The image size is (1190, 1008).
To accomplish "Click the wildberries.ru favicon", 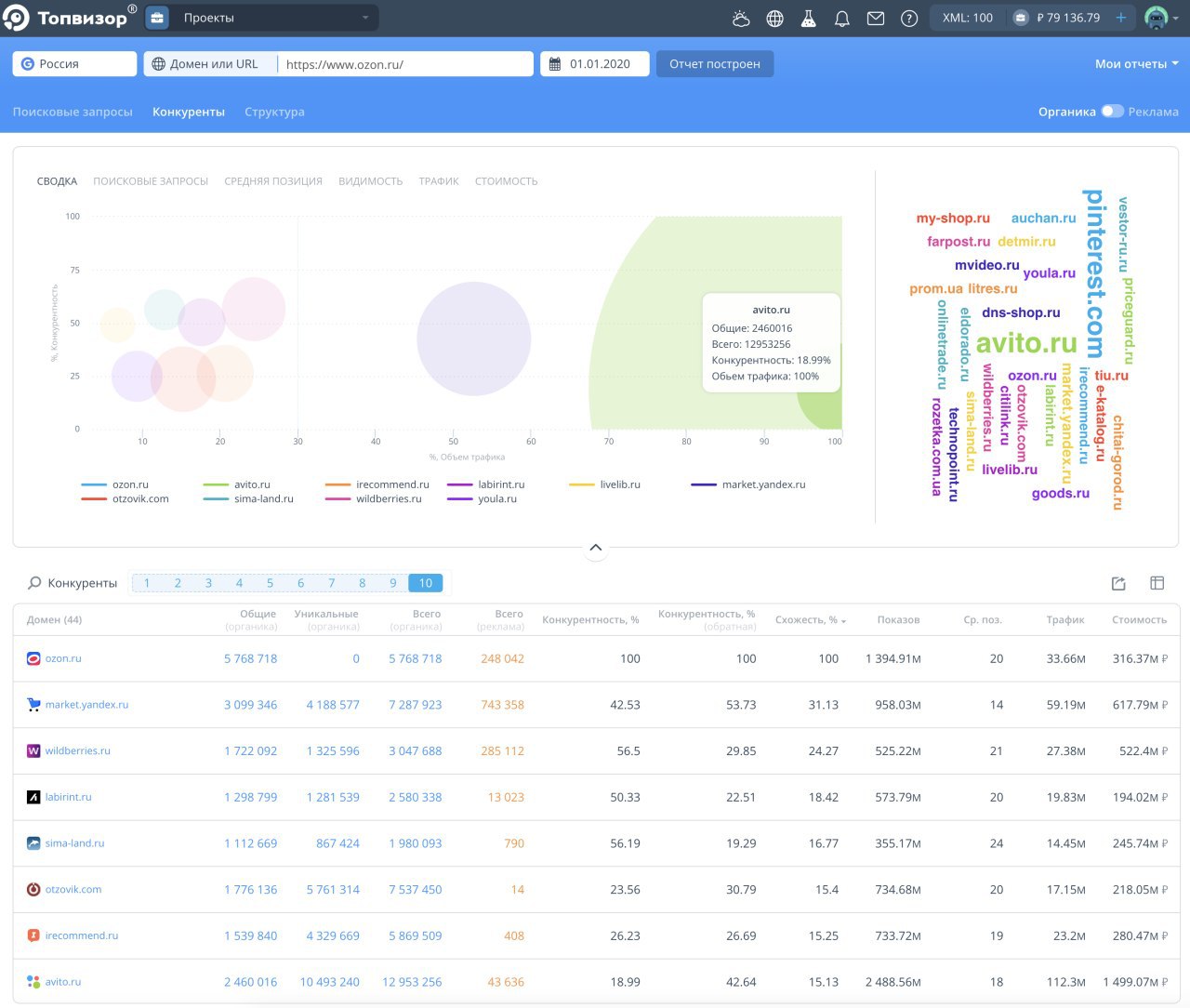I will point(33,750).
